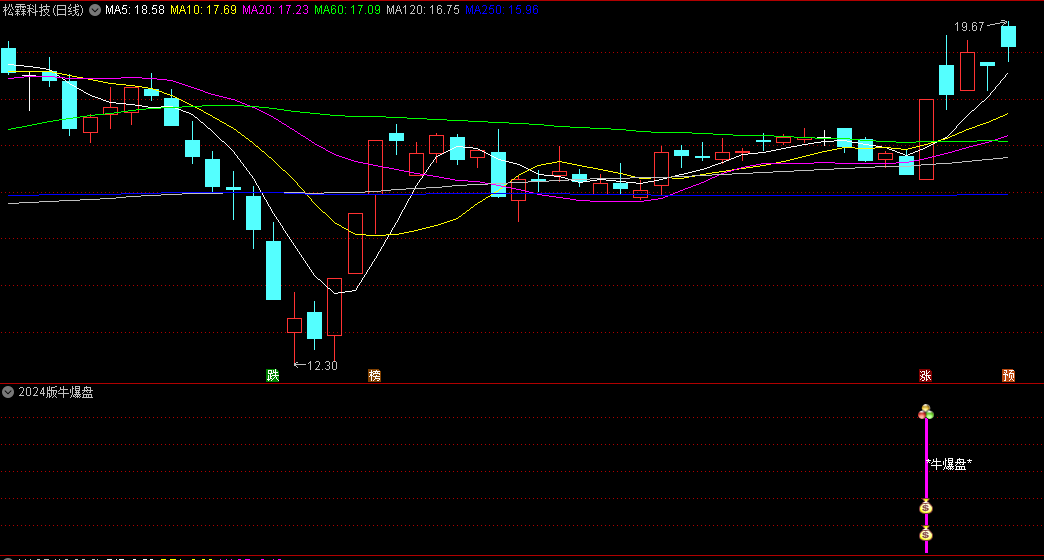The image size is (1044, 560).
Task: Select the 松霖科技(日线) chart title
Action: click(44, 10)
